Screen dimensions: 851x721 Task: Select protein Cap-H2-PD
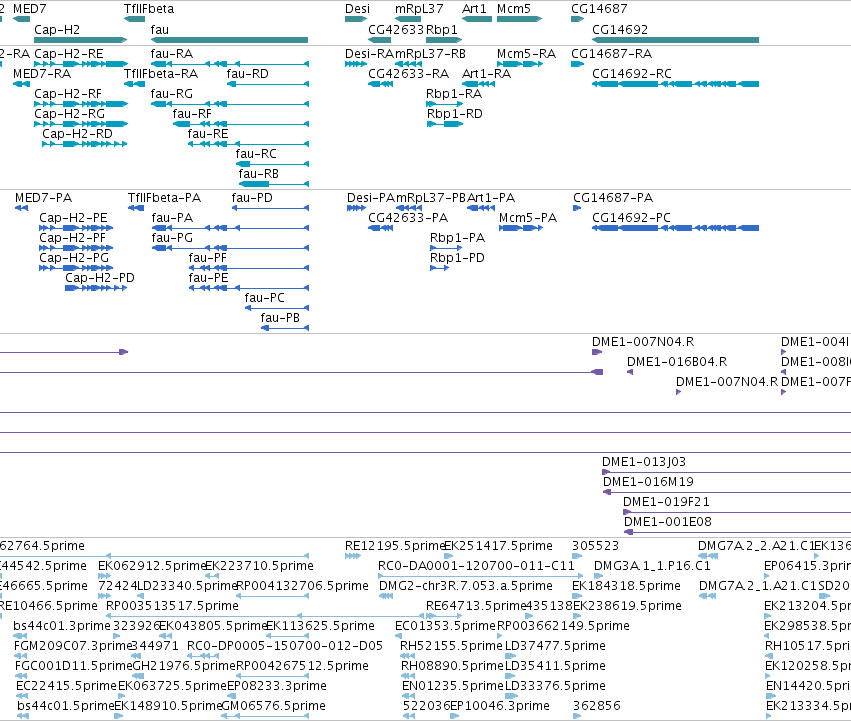tap(100, 278)
